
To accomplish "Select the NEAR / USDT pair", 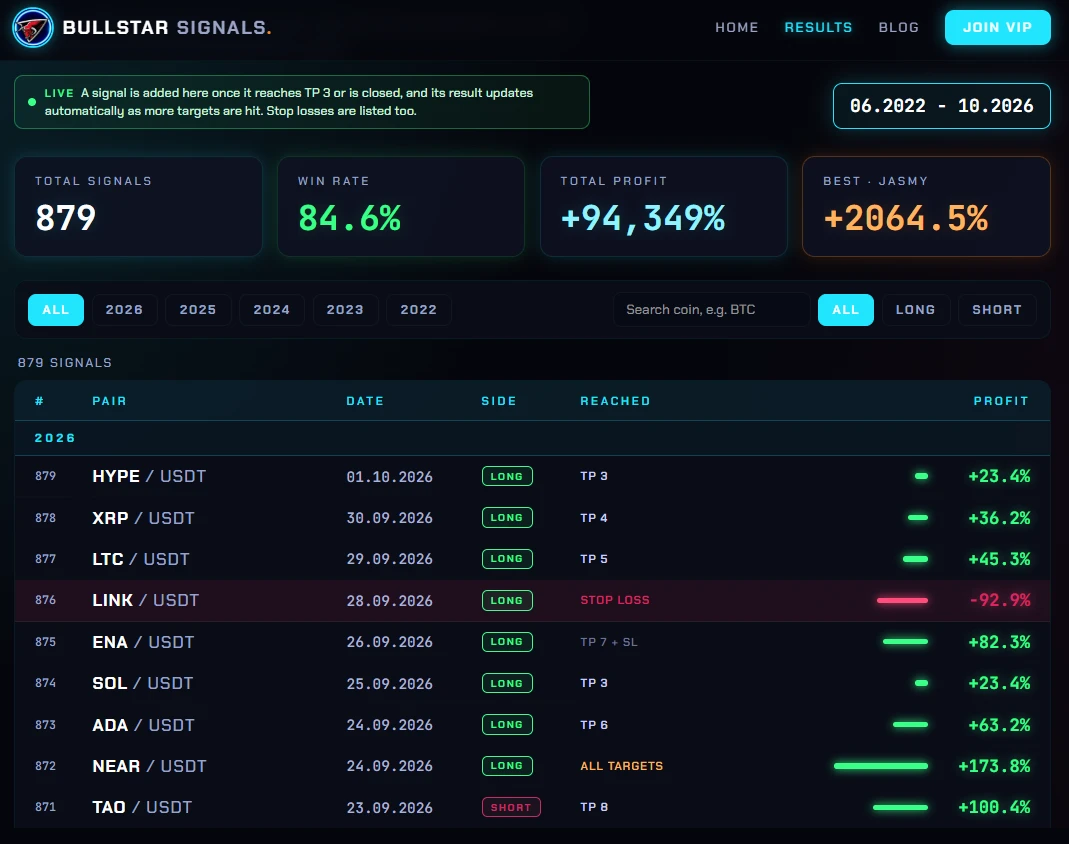I will tap(149, 766).
